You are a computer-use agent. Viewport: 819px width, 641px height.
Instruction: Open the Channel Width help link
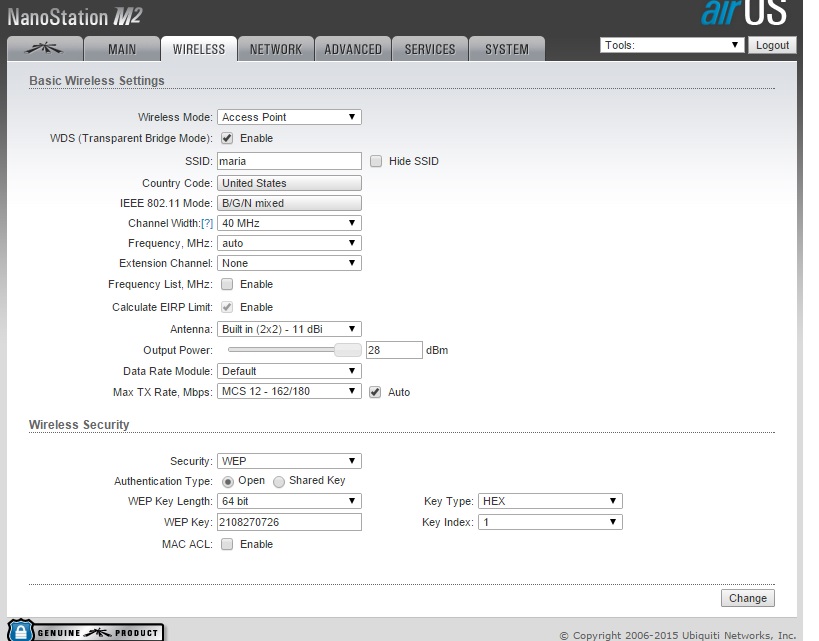[x=207, y=224]
